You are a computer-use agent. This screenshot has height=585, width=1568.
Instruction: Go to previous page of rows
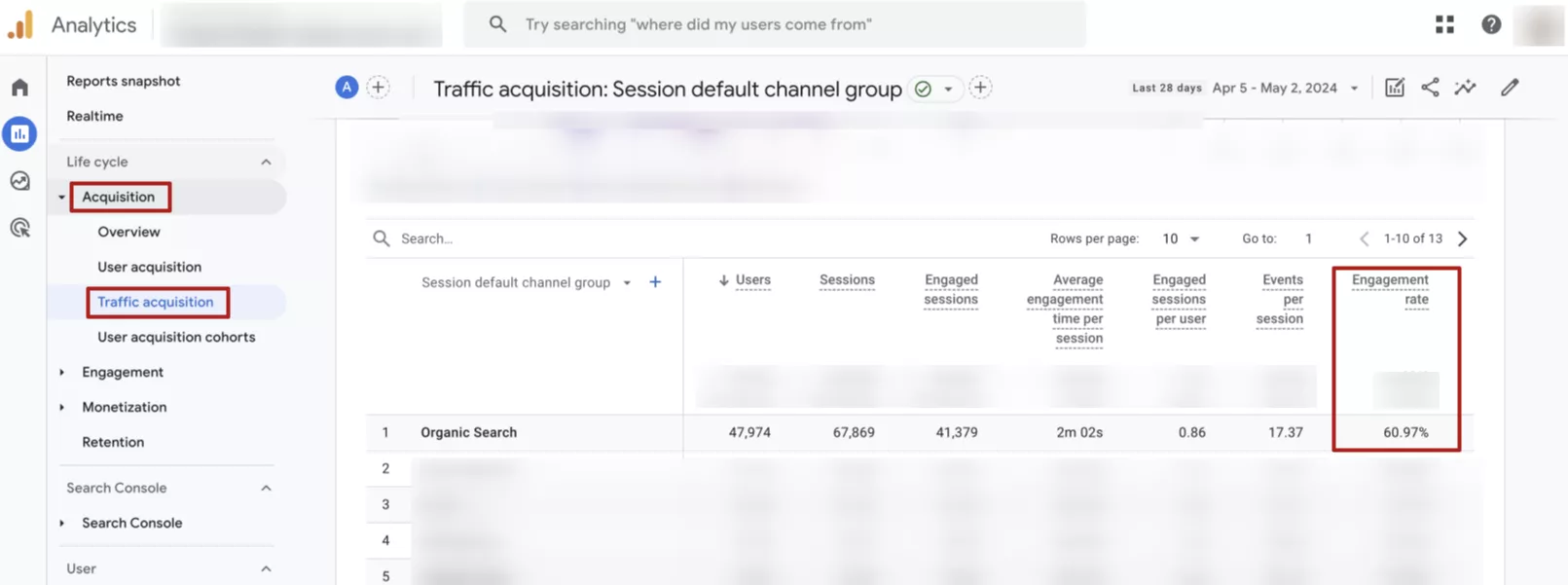click(x=1364, y=238)
